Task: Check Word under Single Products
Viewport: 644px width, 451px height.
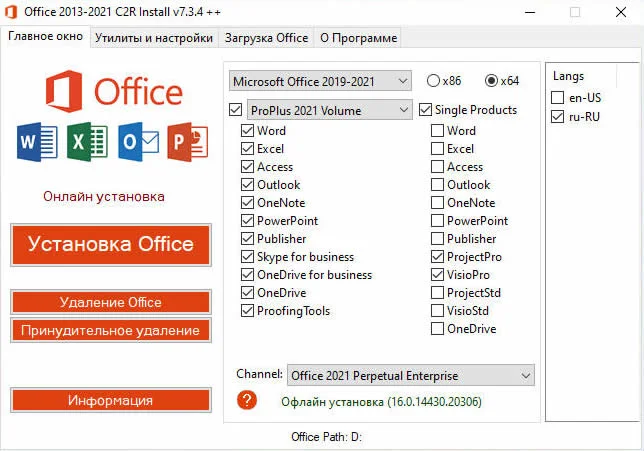Action: pos(437,131)
